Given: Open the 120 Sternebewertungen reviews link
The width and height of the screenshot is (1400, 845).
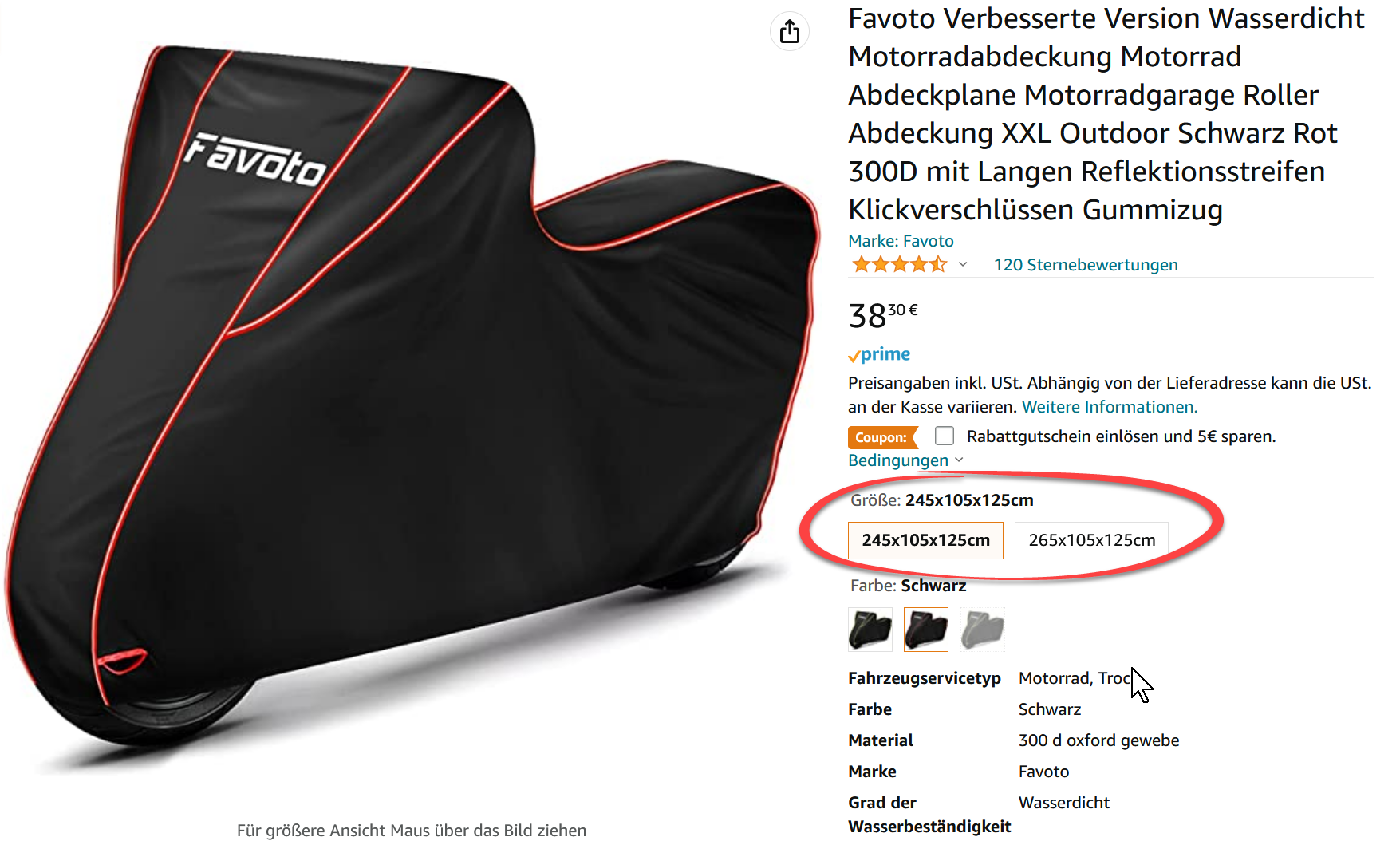Looking at the screenshot, I should [x=1086, y=264].
